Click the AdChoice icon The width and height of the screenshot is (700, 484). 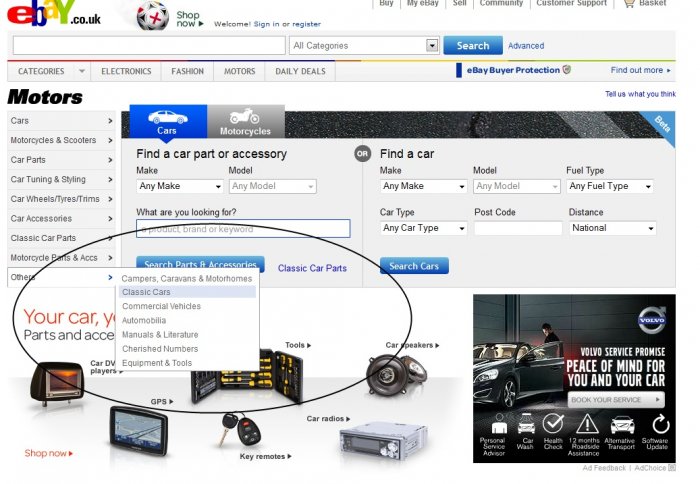click(672, 468)
